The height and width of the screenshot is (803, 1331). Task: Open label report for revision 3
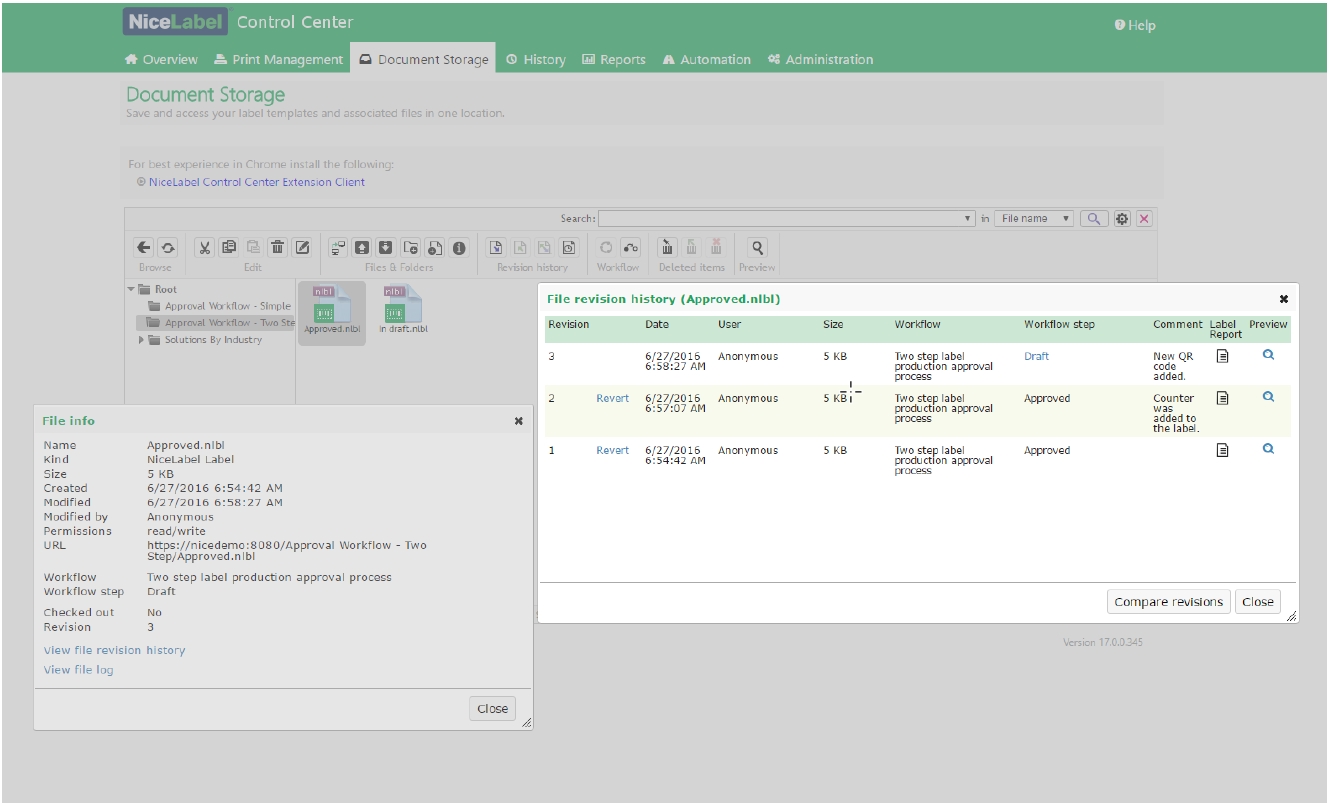pyautogui.click(x=1222, y=357)
